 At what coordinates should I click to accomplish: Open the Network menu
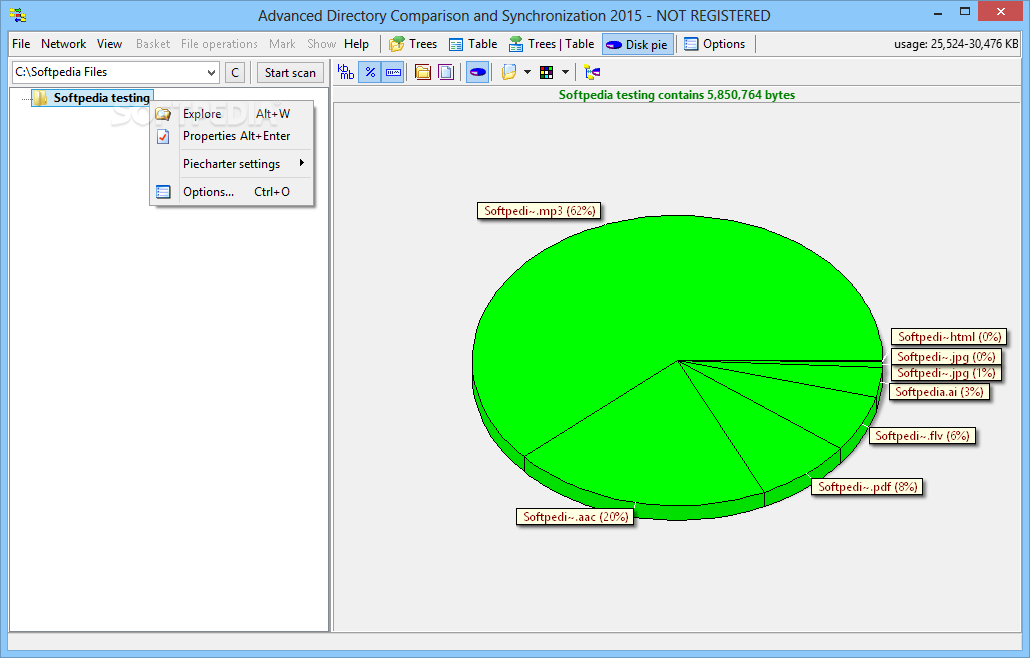tap(64, 44)
